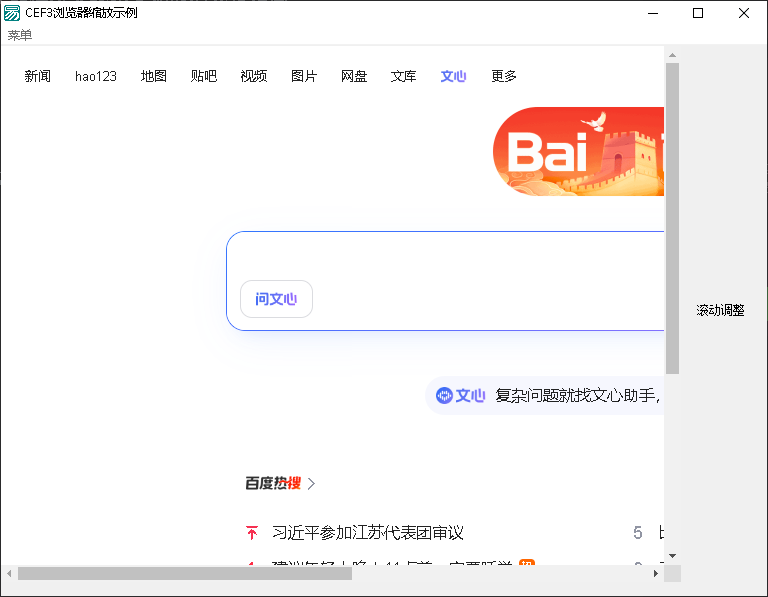
Task: Click the Baidu logo image
Action: coord(578,151)
